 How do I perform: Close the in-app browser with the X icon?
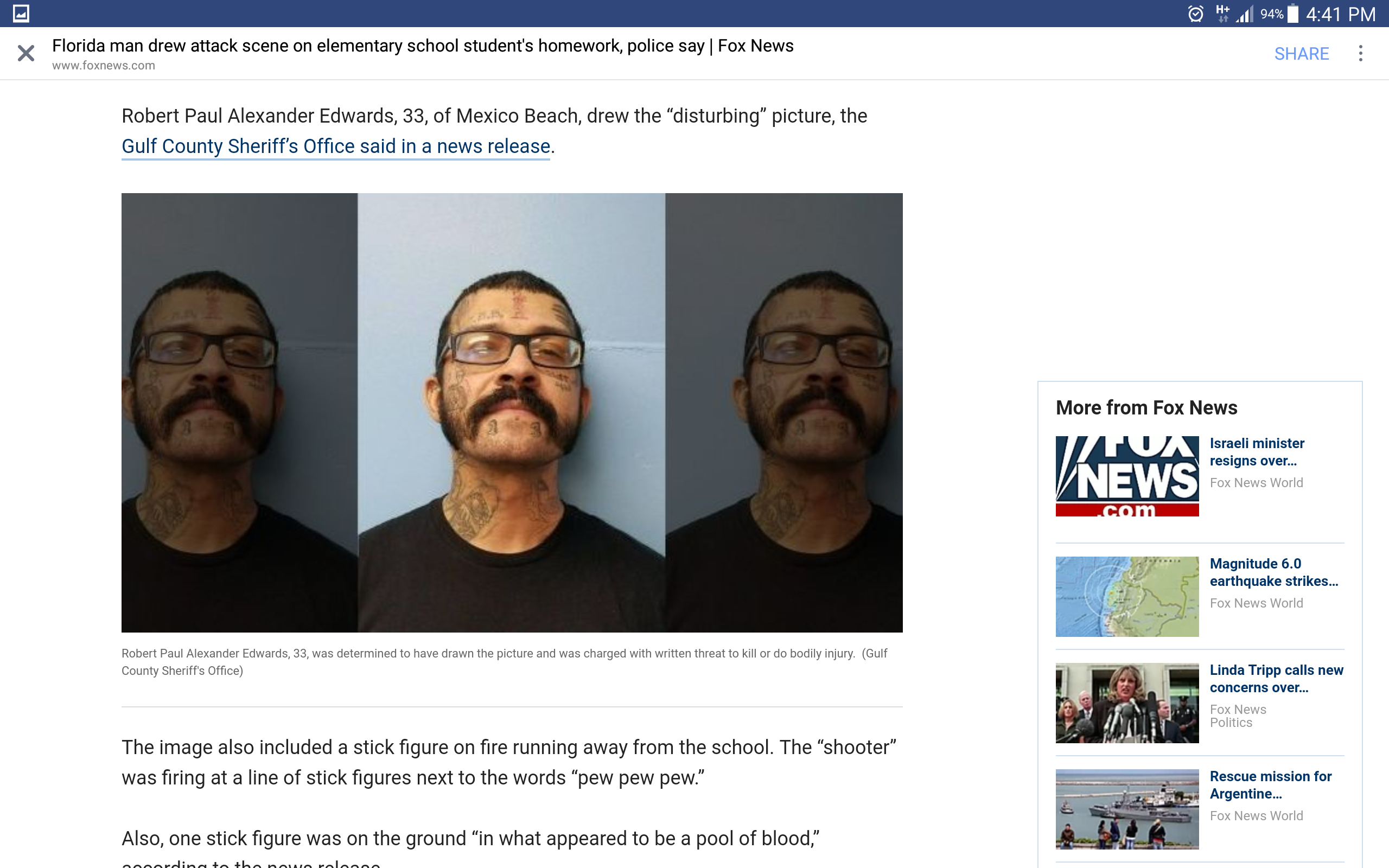pyautogui.click(x=26, y=53)
